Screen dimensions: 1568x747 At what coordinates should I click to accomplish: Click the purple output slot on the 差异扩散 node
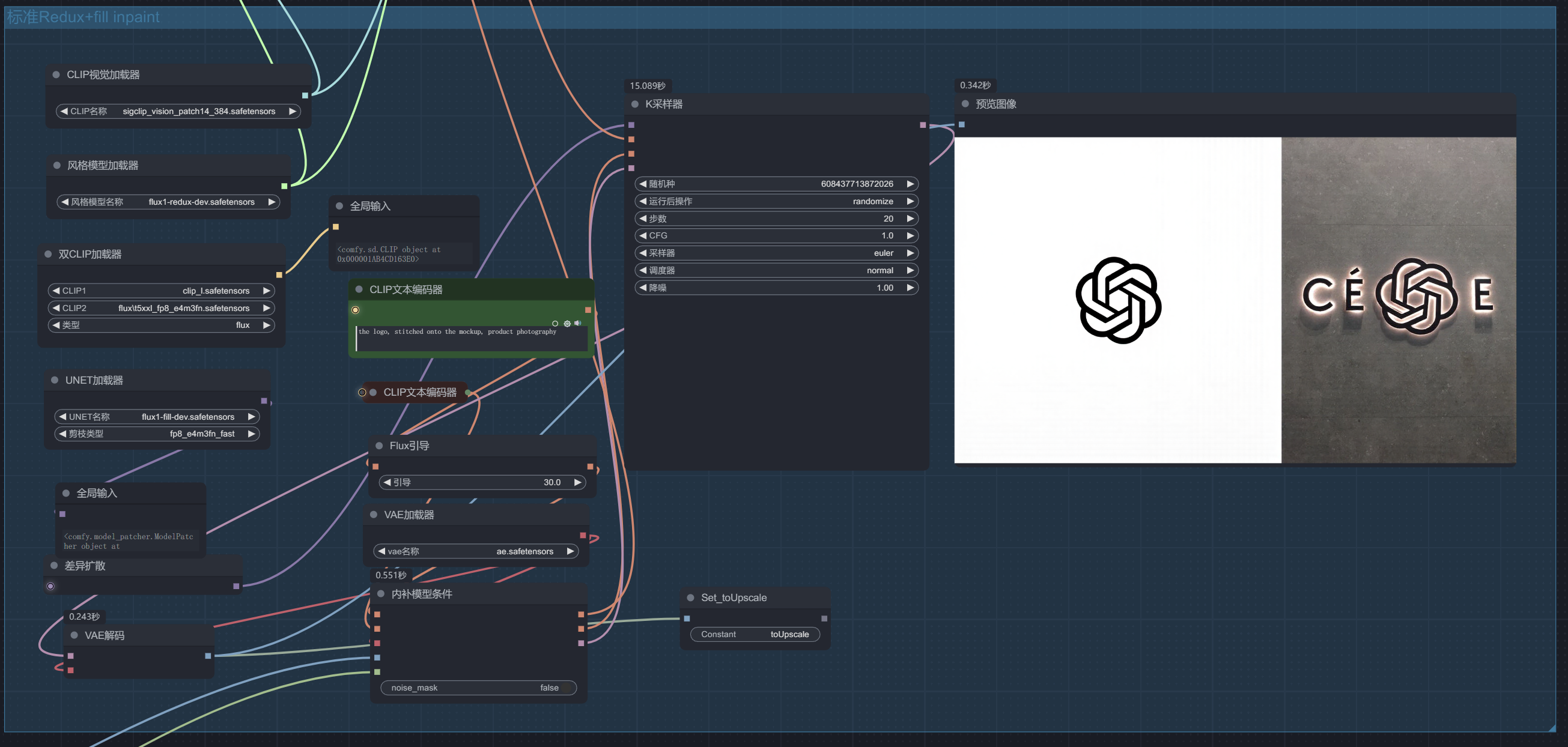click(236, 587)
